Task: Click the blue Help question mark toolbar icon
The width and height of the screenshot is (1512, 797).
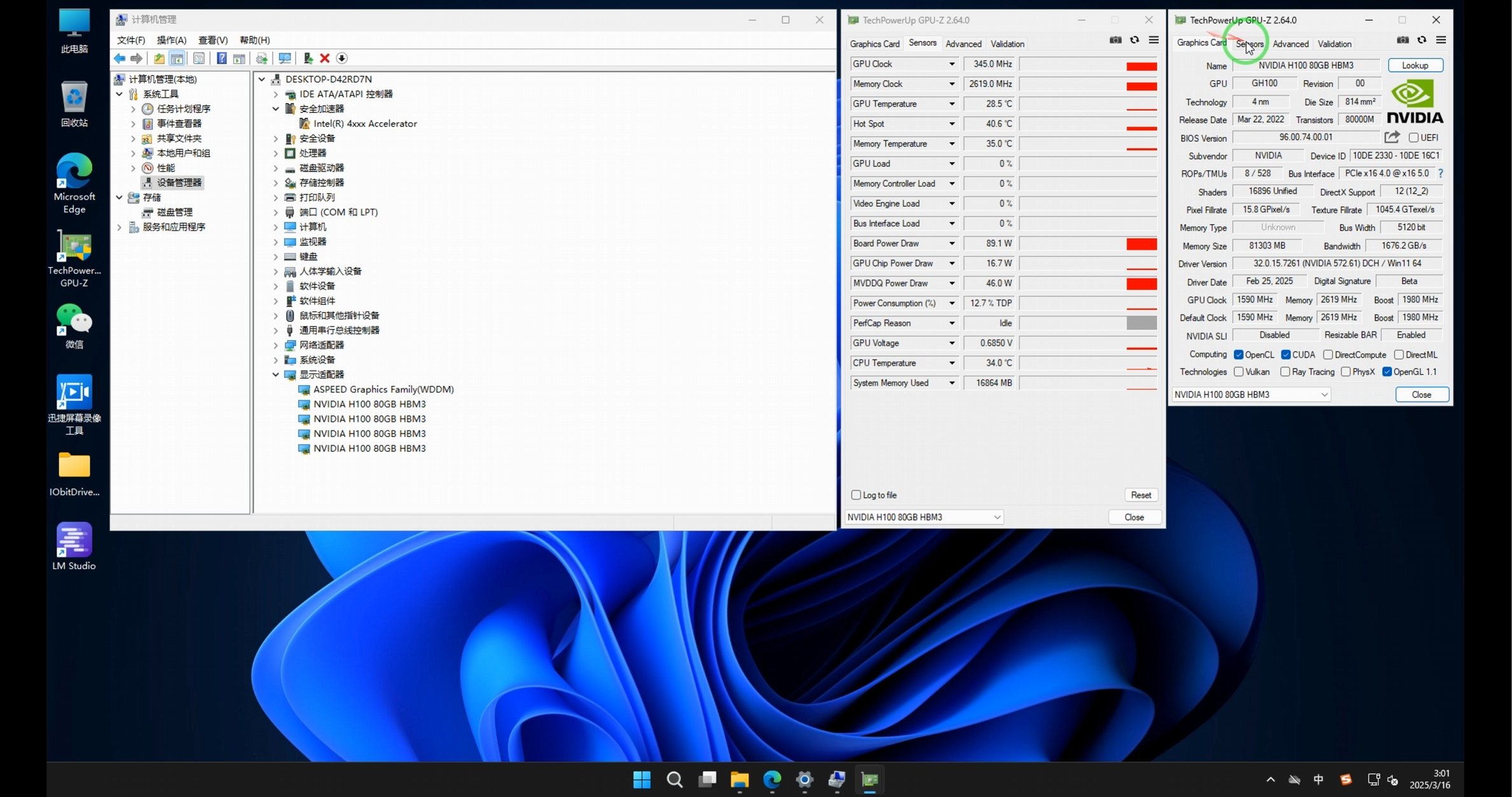Action: (221, 58)
